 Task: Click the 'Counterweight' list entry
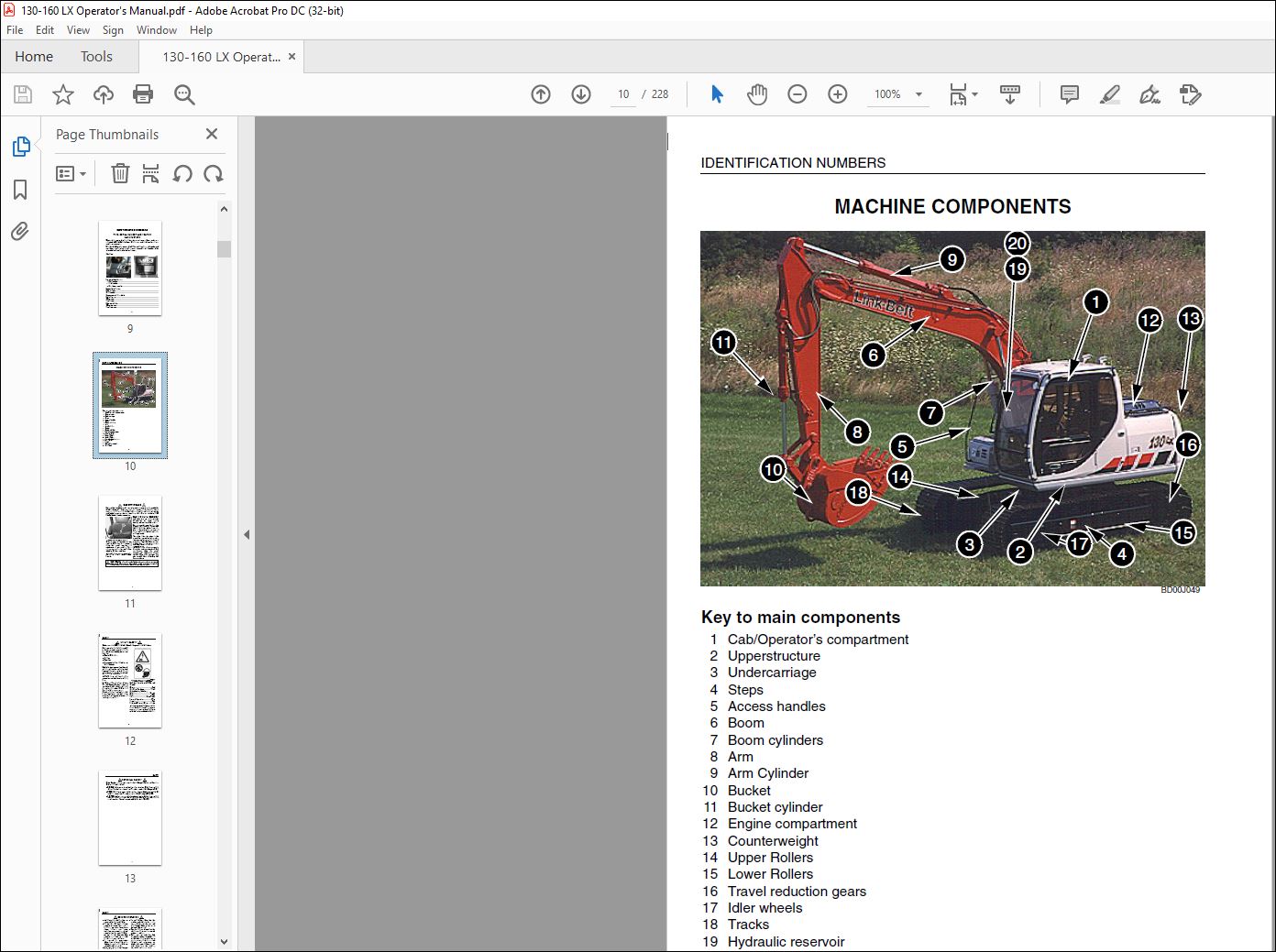pos(773,841)
